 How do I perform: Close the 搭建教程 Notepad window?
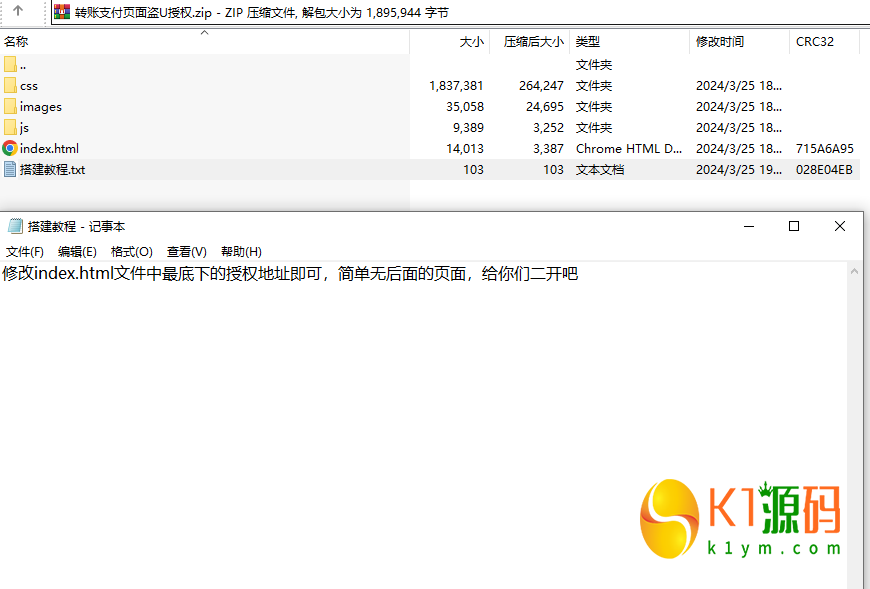840,226
